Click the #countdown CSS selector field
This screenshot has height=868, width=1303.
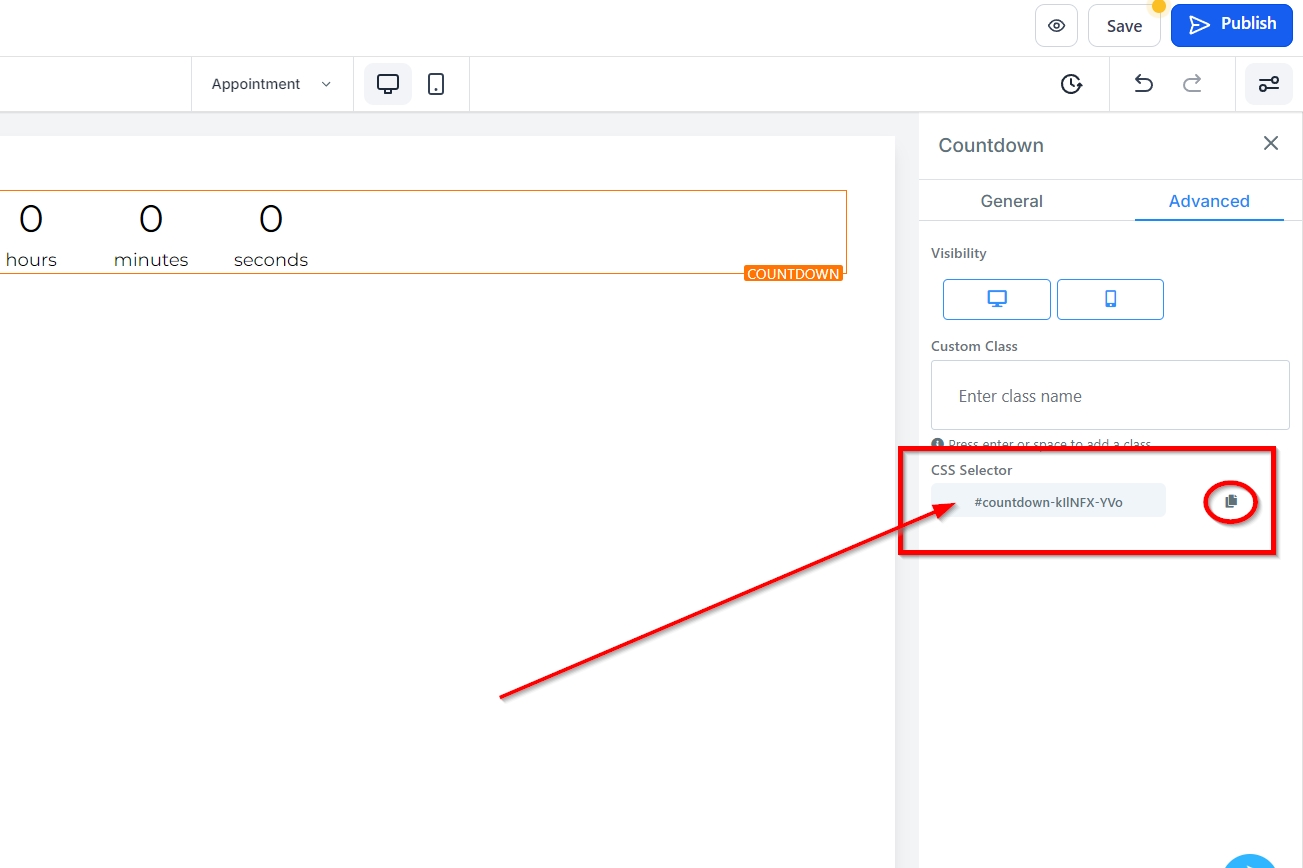(1047, 502)
